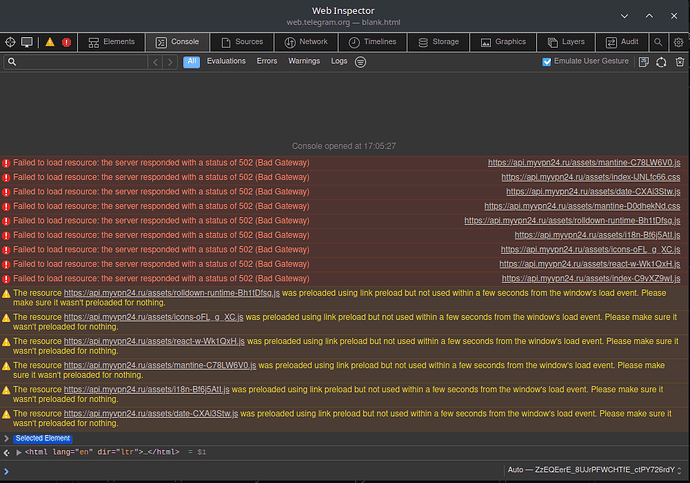
Task: Open react-w-Wk1OxH.js error link
Action: pos(590,264)
